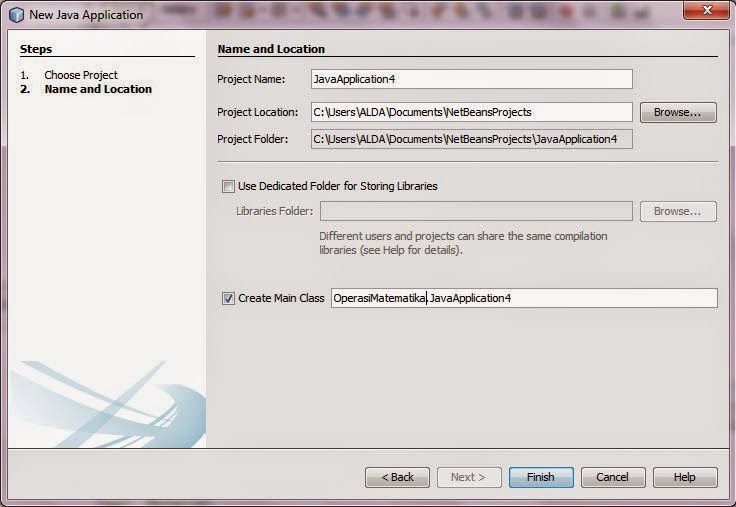
Task: Click the Project Name label
Action: tap(251, 79)
